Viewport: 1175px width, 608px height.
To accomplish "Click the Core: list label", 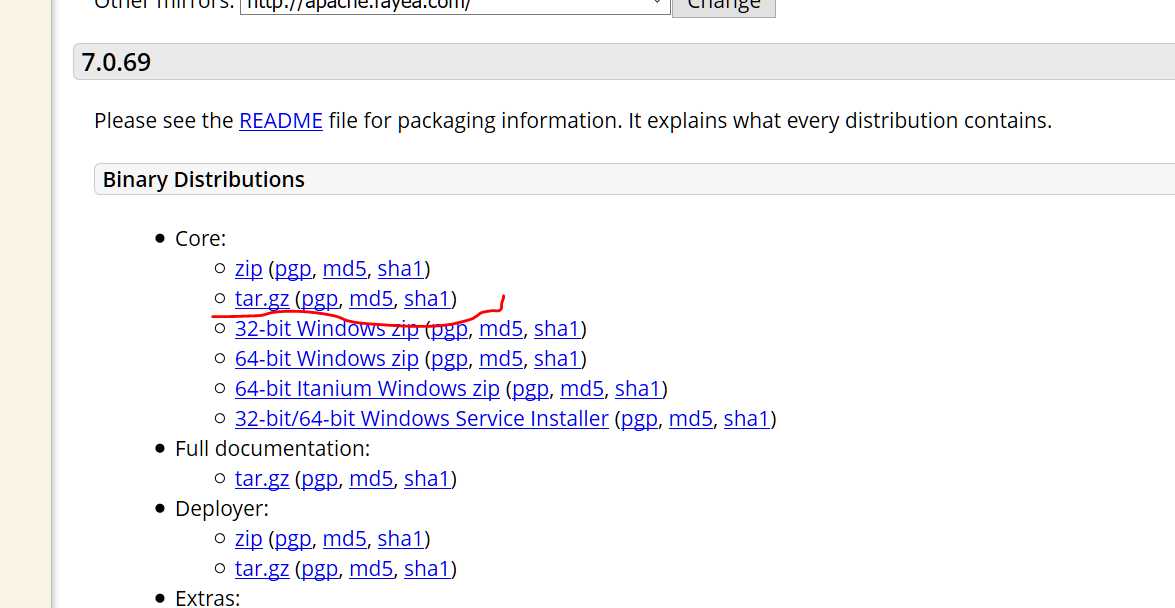I will click(x=200, y=238).
